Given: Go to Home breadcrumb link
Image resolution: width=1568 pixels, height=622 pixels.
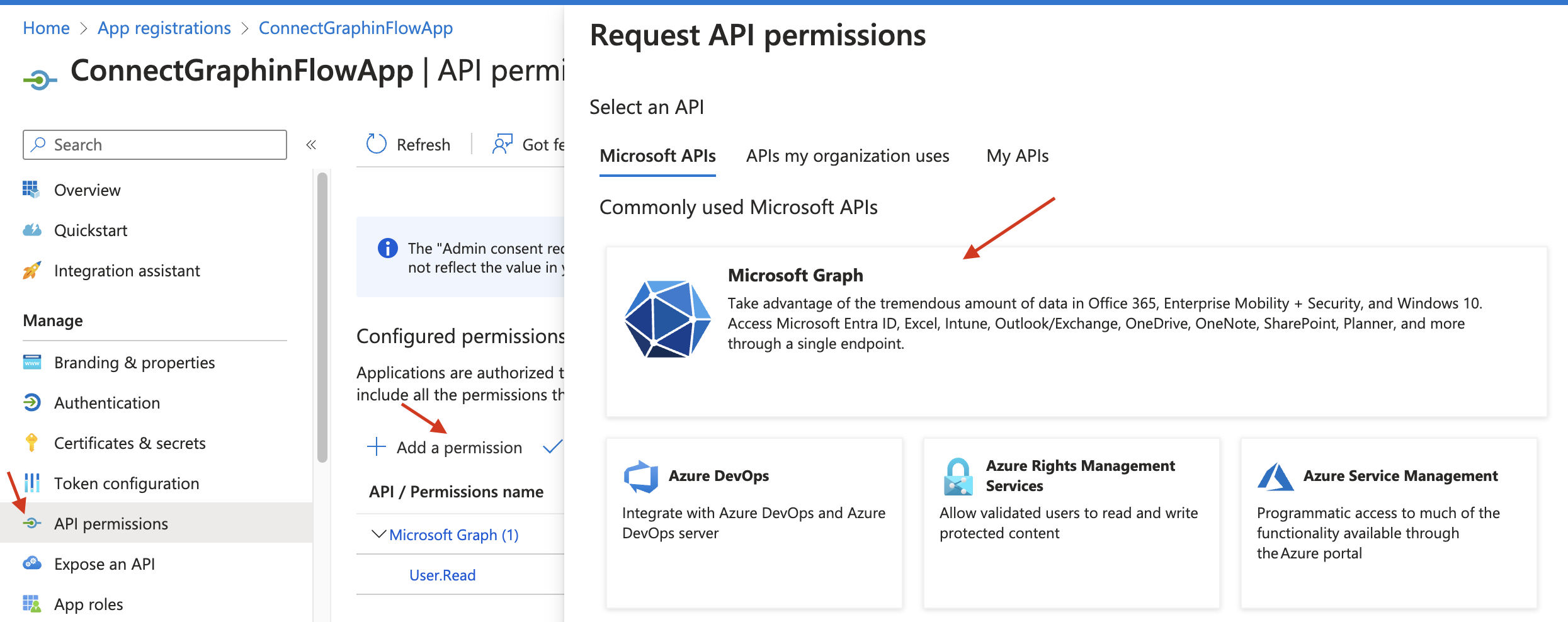Looking at the screenshot, I should (x=46, y=28).
